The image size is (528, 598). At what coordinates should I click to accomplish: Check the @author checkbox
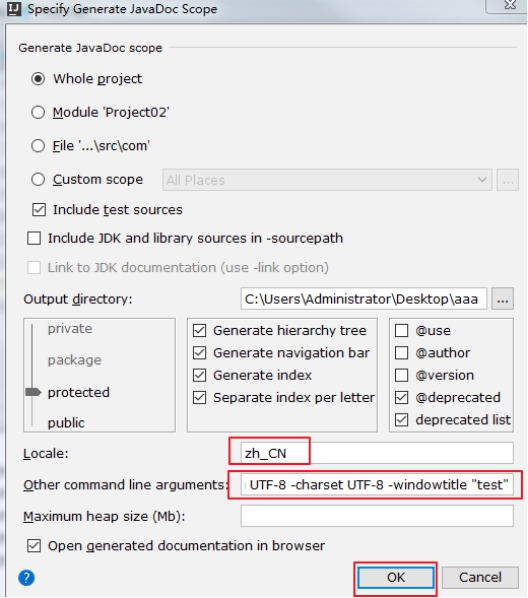pos(401,353)
